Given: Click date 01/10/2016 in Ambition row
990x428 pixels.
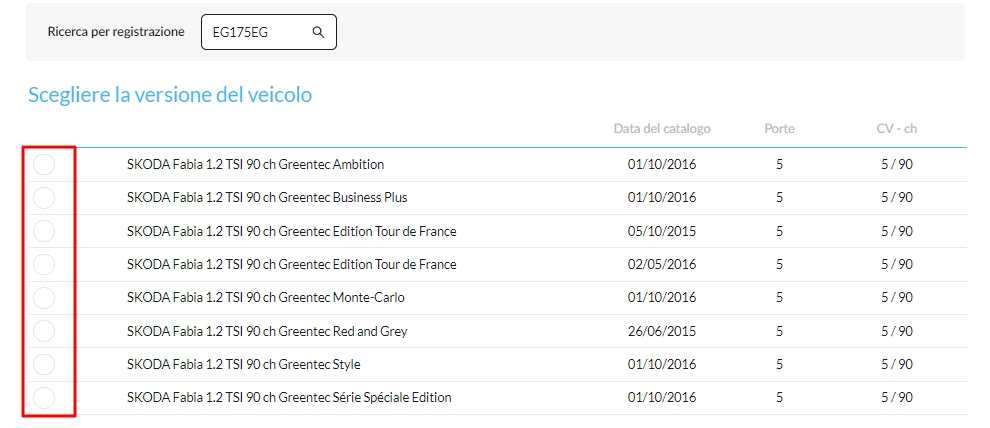Looking at the screenshot, I should 662,165.
